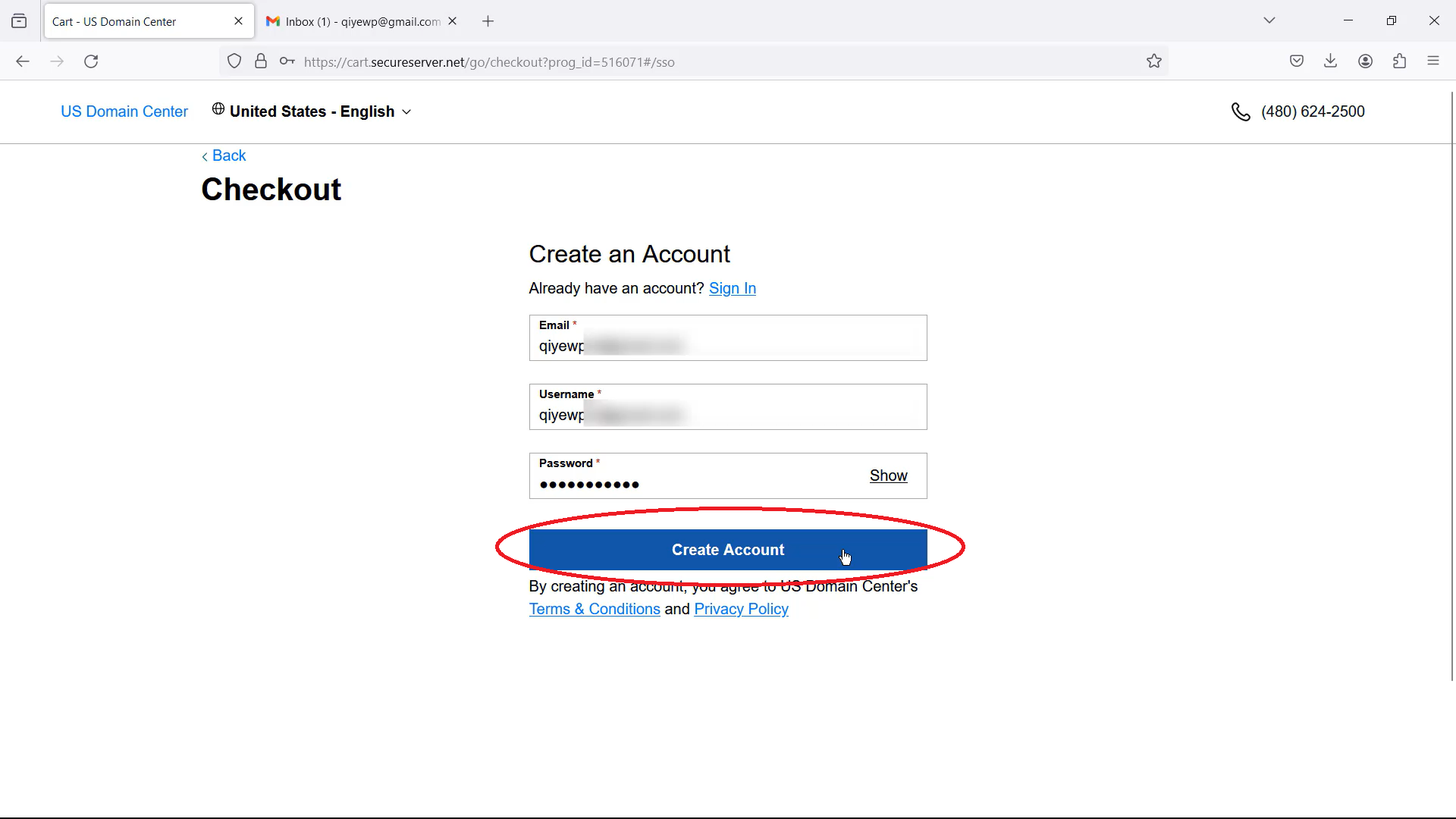The height and width of the screenshot is (819, 1456).
Task: Open a new tab with plus
Action: 488,21
